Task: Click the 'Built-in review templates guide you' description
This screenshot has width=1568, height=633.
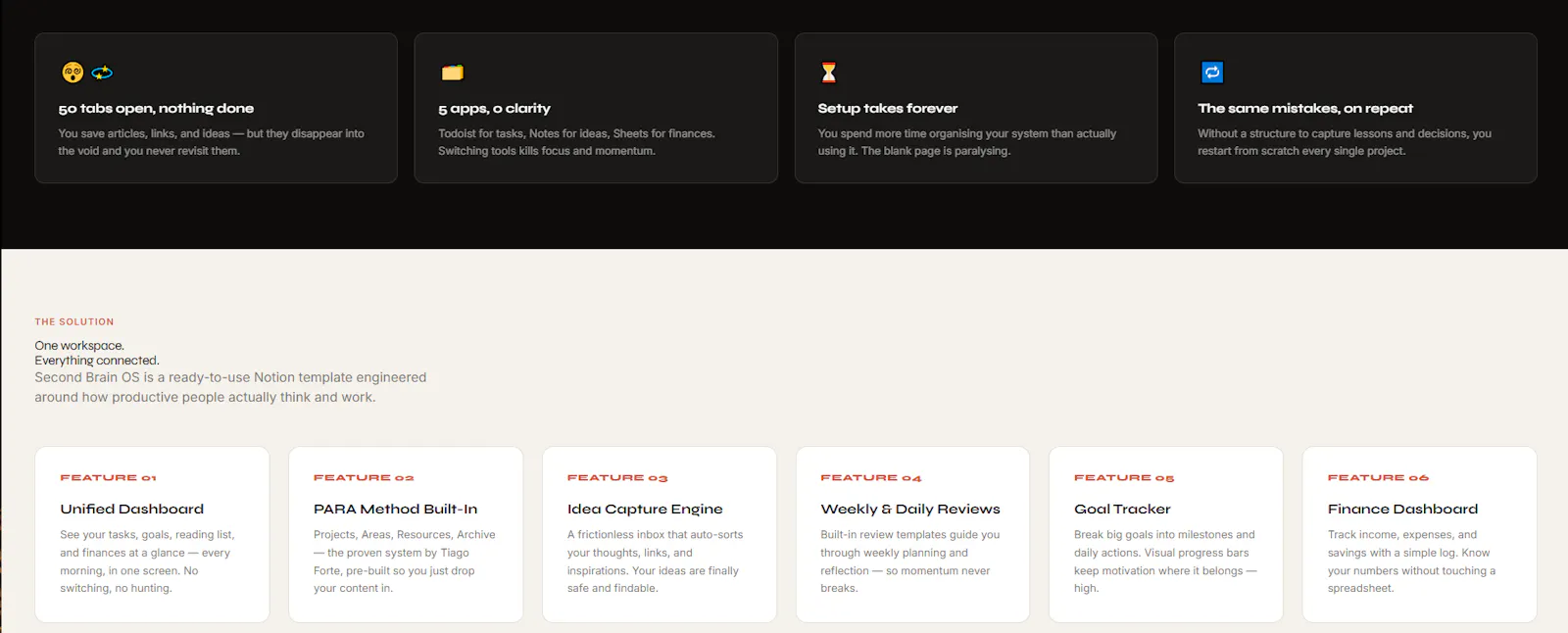Action: [x=910, y=561]
